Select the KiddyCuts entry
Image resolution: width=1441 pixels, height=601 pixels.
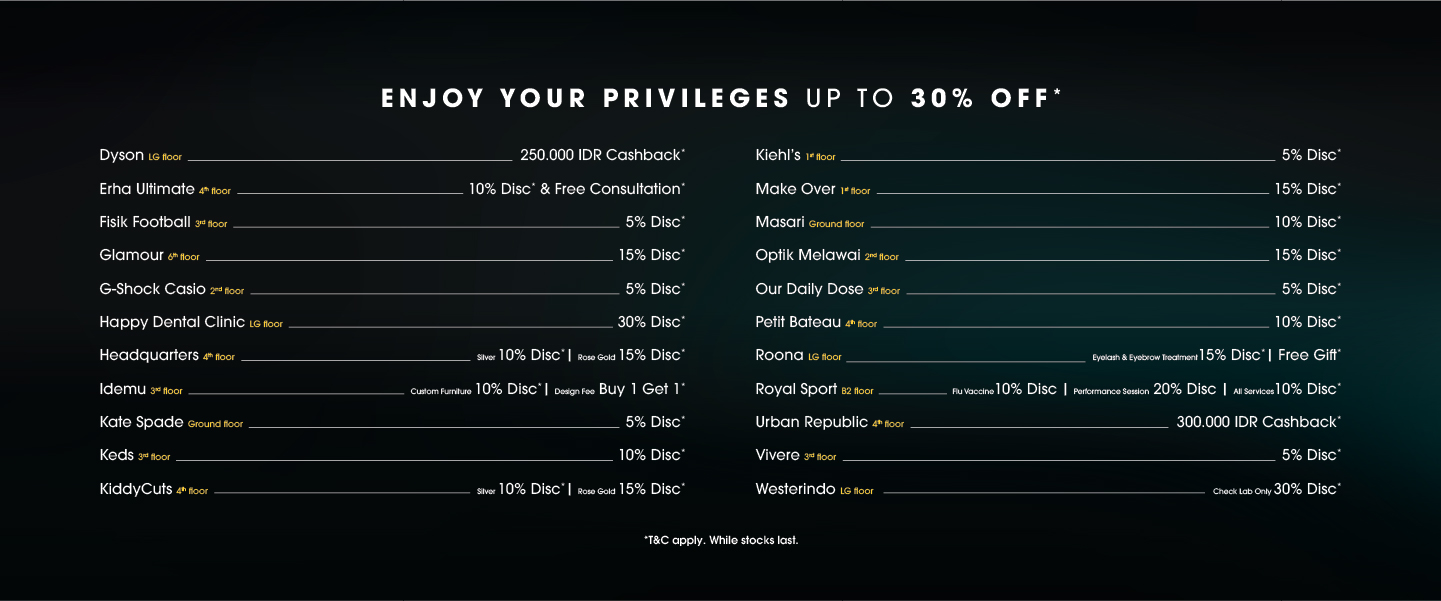pyautogui.click(x=136, y=489)
